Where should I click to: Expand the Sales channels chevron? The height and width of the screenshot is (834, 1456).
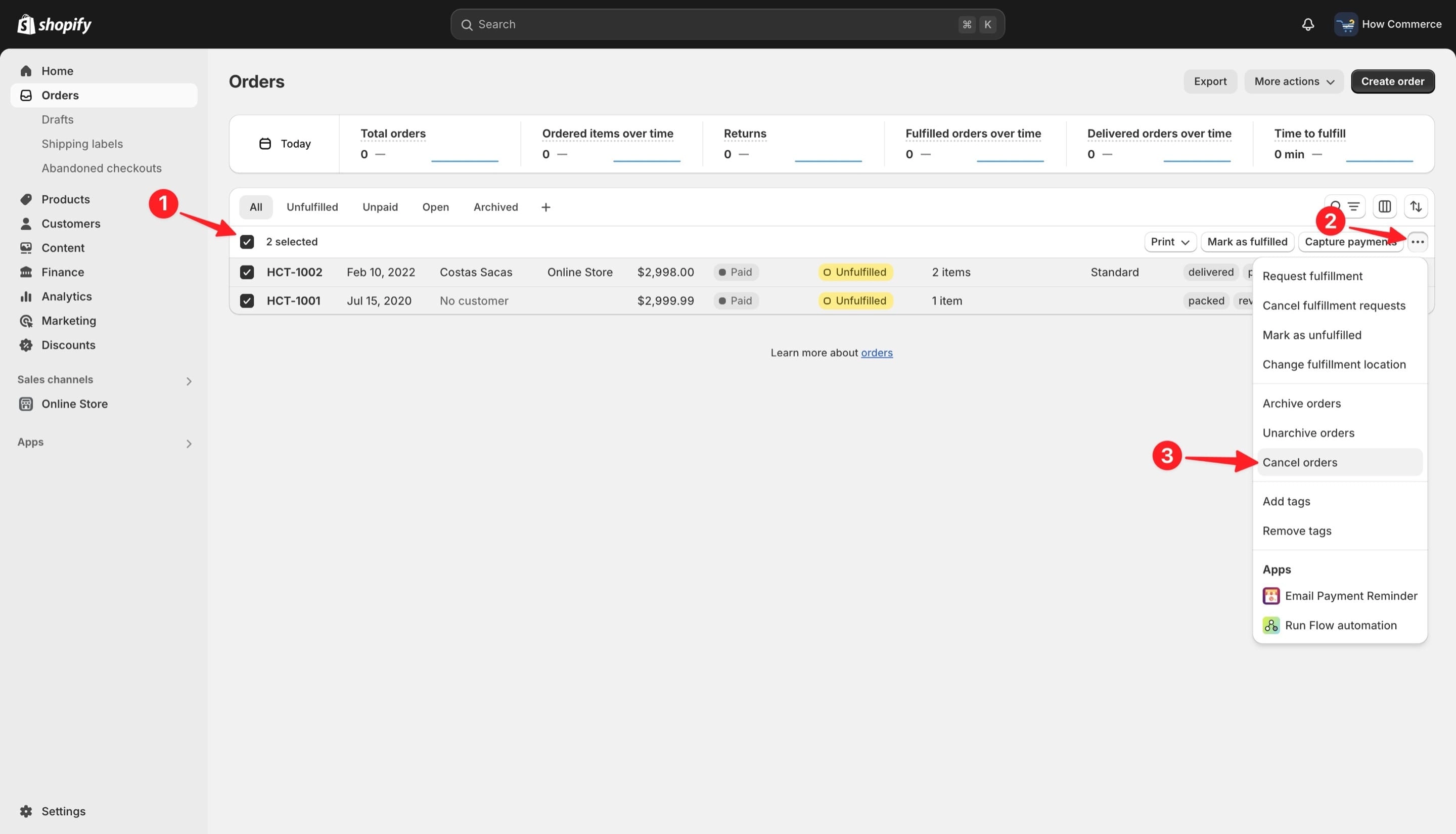pyautogui.click(x=189, y=381)
